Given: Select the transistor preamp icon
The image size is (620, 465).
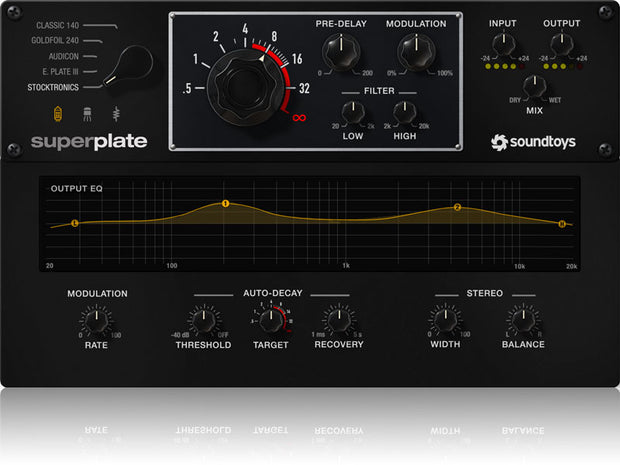Looking at the screenshot, I should click(87, 114).
